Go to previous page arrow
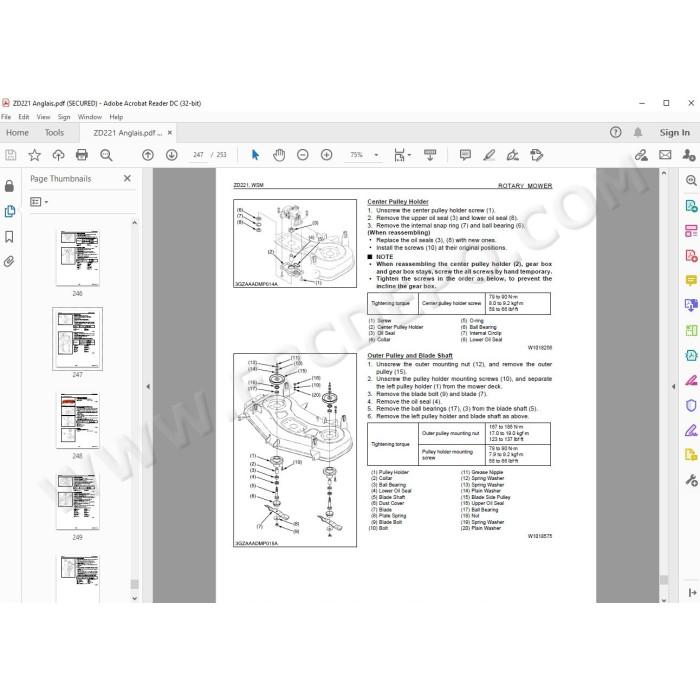 [x=148, y=155]
